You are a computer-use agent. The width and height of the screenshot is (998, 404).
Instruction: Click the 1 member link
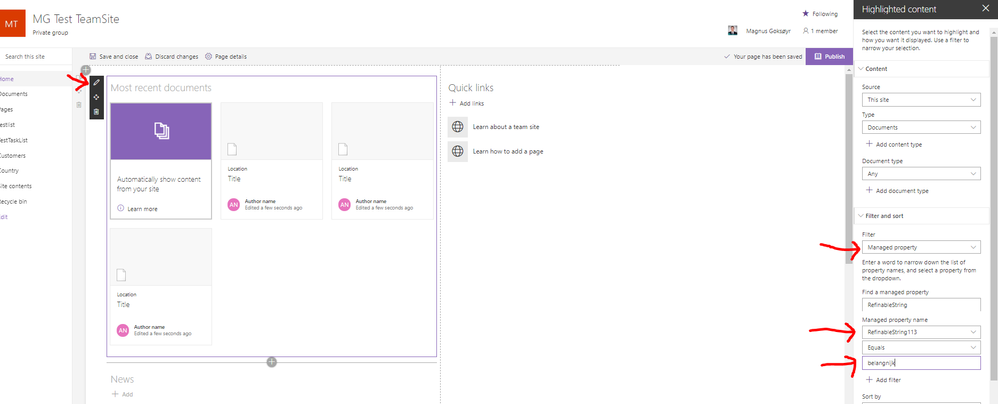[820, 31]
